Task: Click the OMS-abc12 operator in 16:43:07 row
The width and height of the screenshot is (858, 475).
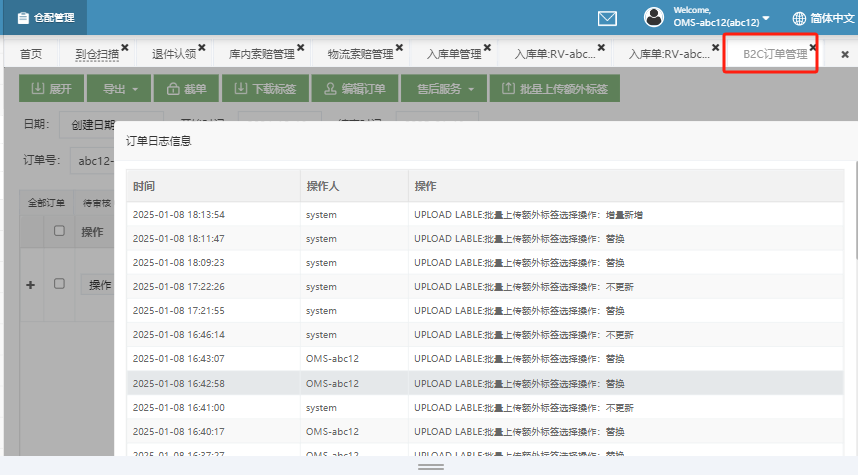Action: click(332, 359)
